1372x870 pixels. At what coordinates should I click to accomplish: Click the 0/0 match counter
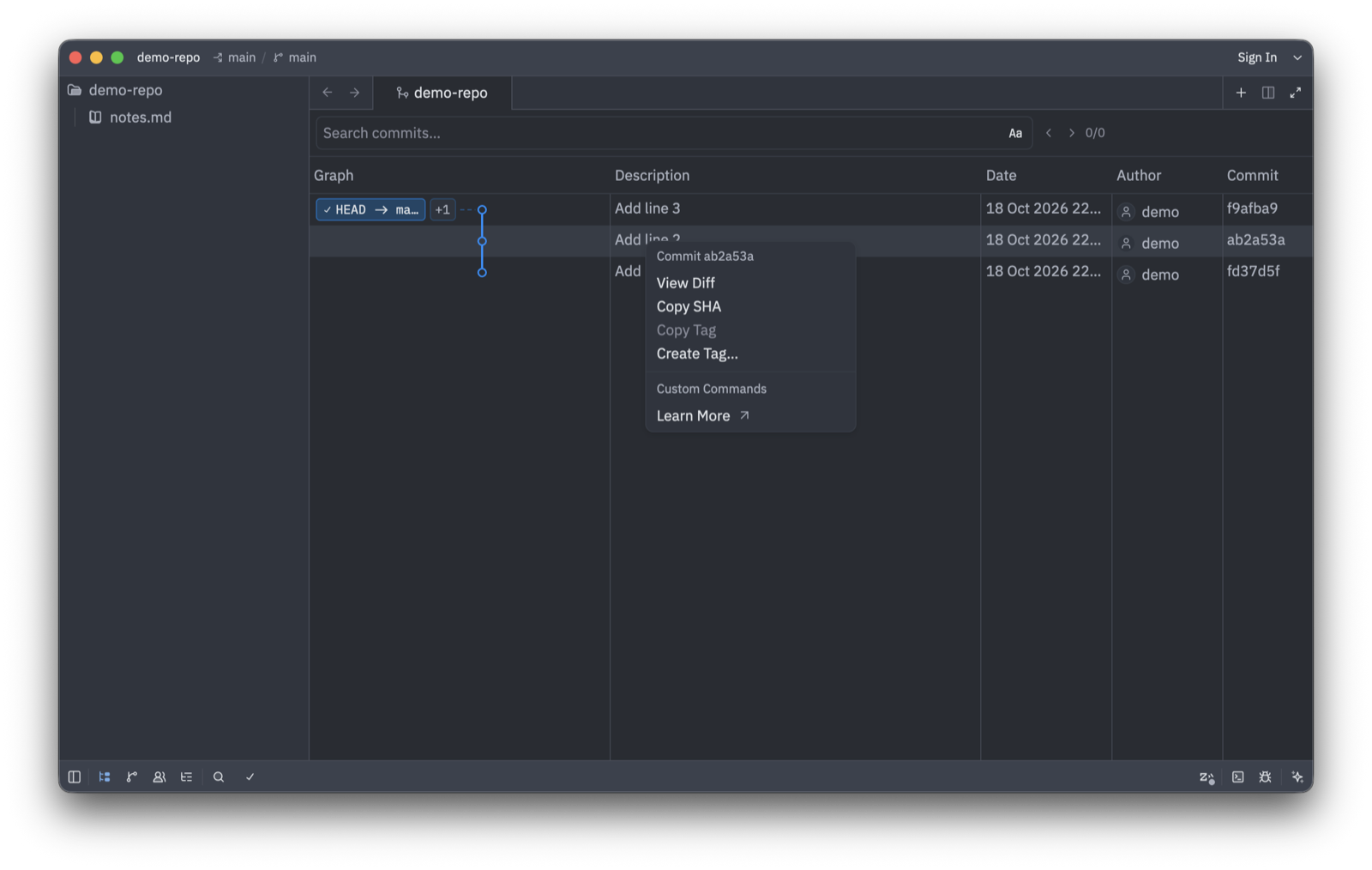[x=1095, y=133]
